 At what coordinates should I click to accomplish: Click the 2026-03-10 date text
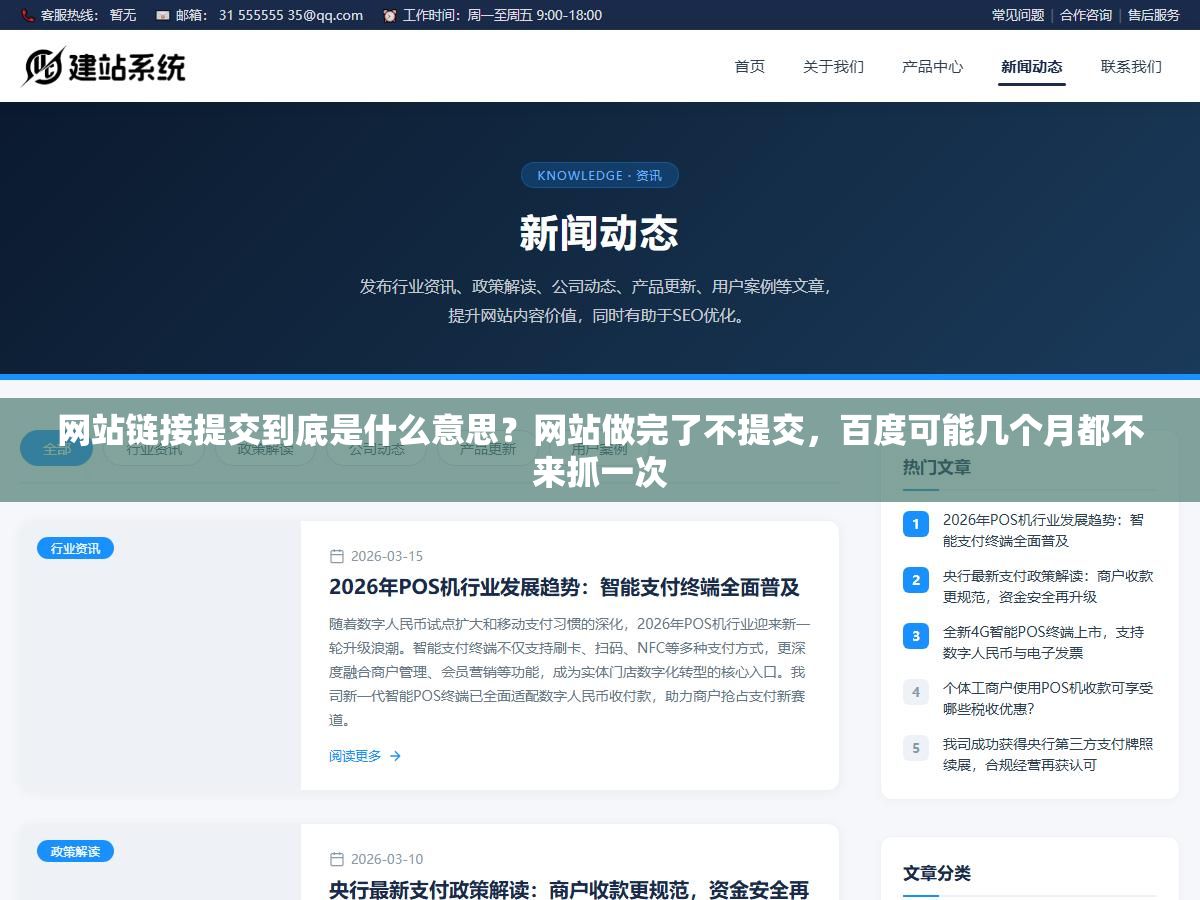(x=387, y=859)
